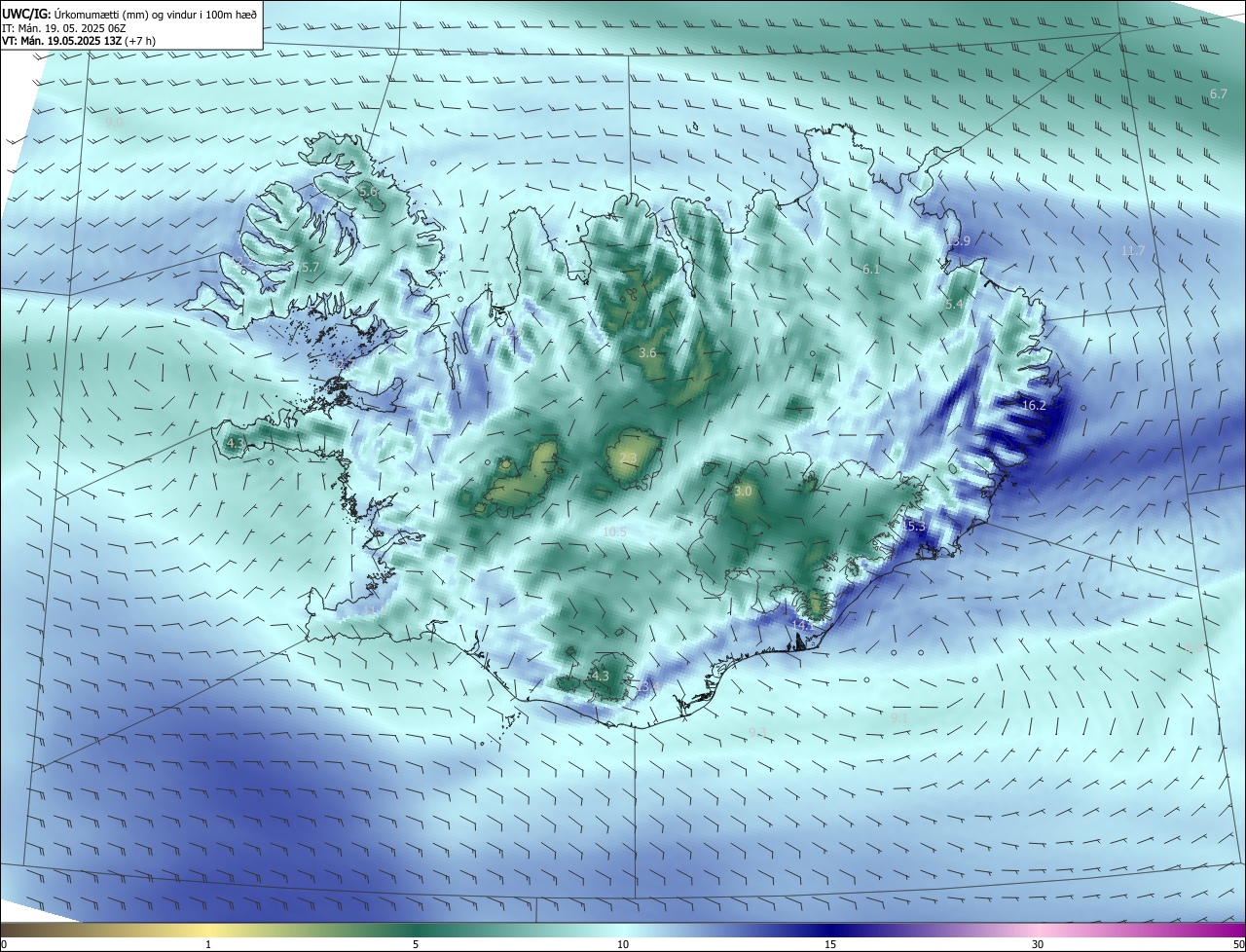The height and width of the screenshot is (952, 1246).
Task: Click the 10 tick on the colour scale
Action: (x=623, y=944)
